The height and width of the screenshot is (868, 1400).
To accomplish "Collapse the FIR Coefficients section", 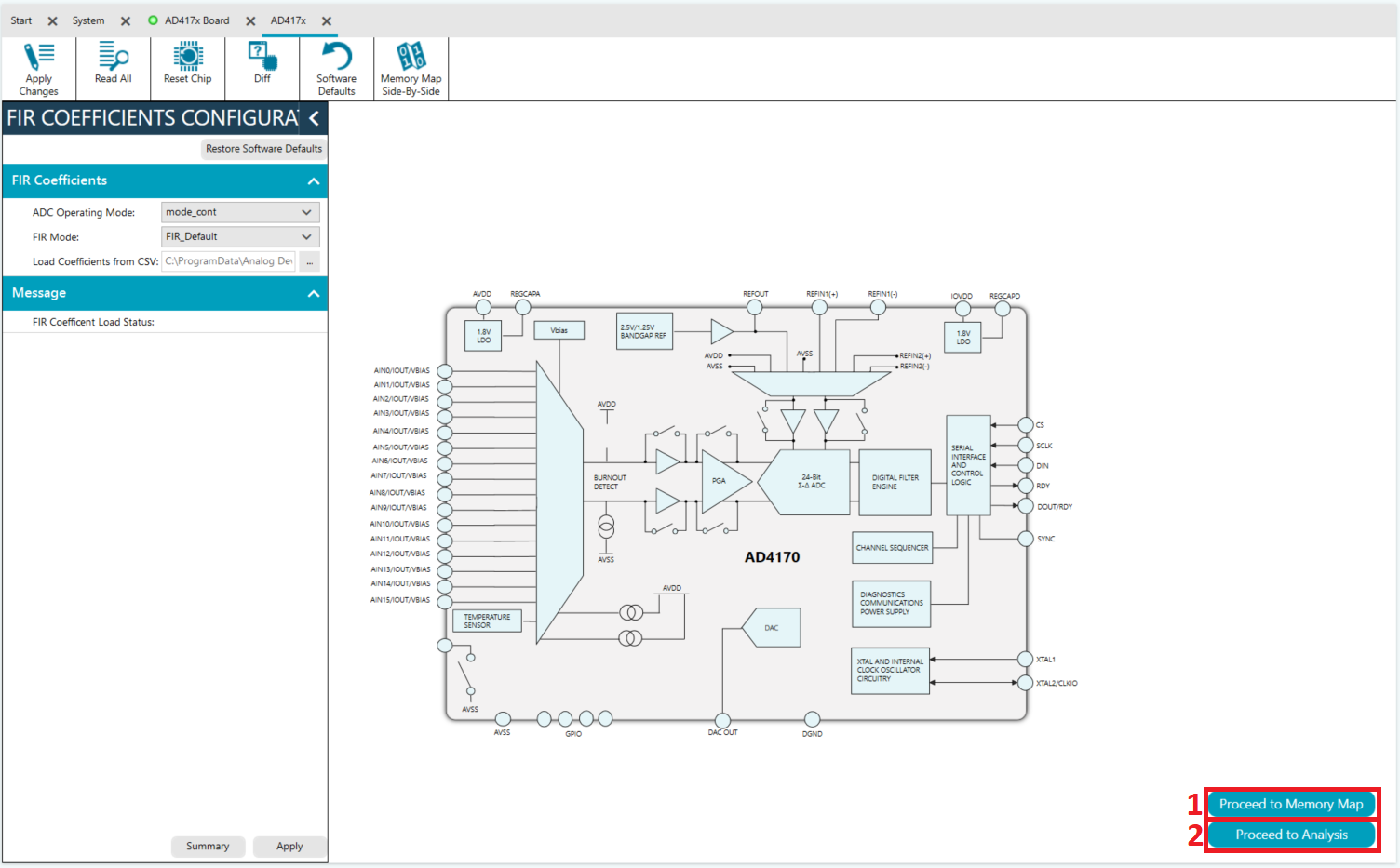I will point(314,180).
